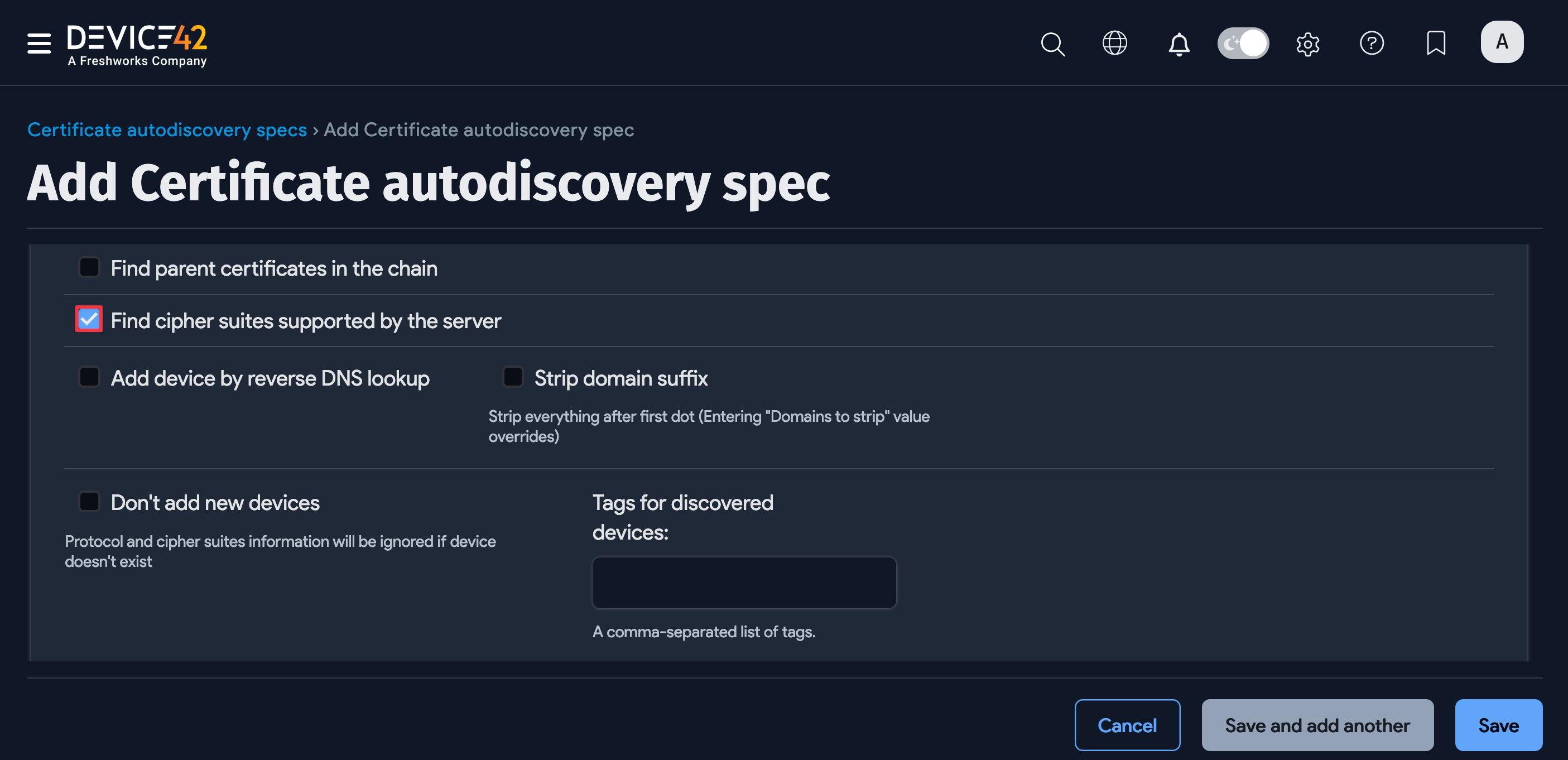Enable Strip domain suffix option
1568x760 pixels.
[x=513, y=377]
